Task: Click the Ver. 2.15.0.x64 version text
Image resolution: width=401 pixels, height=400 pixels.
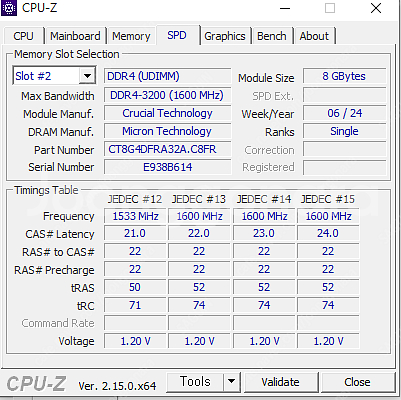Action: coord(117,386)
